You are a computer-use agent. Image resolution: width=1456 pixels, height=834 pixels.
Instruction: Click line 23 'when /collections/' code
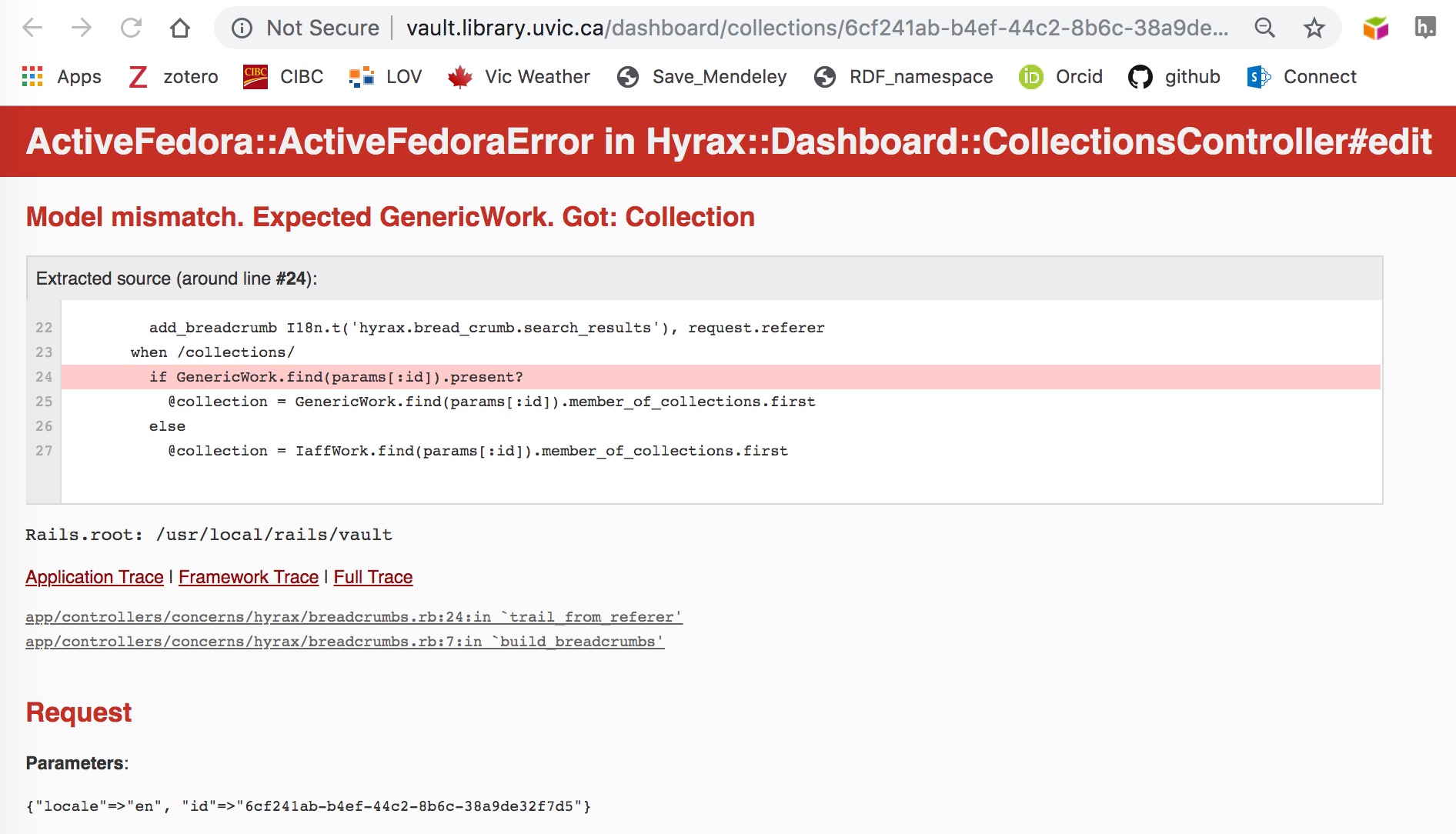[212, 352]
